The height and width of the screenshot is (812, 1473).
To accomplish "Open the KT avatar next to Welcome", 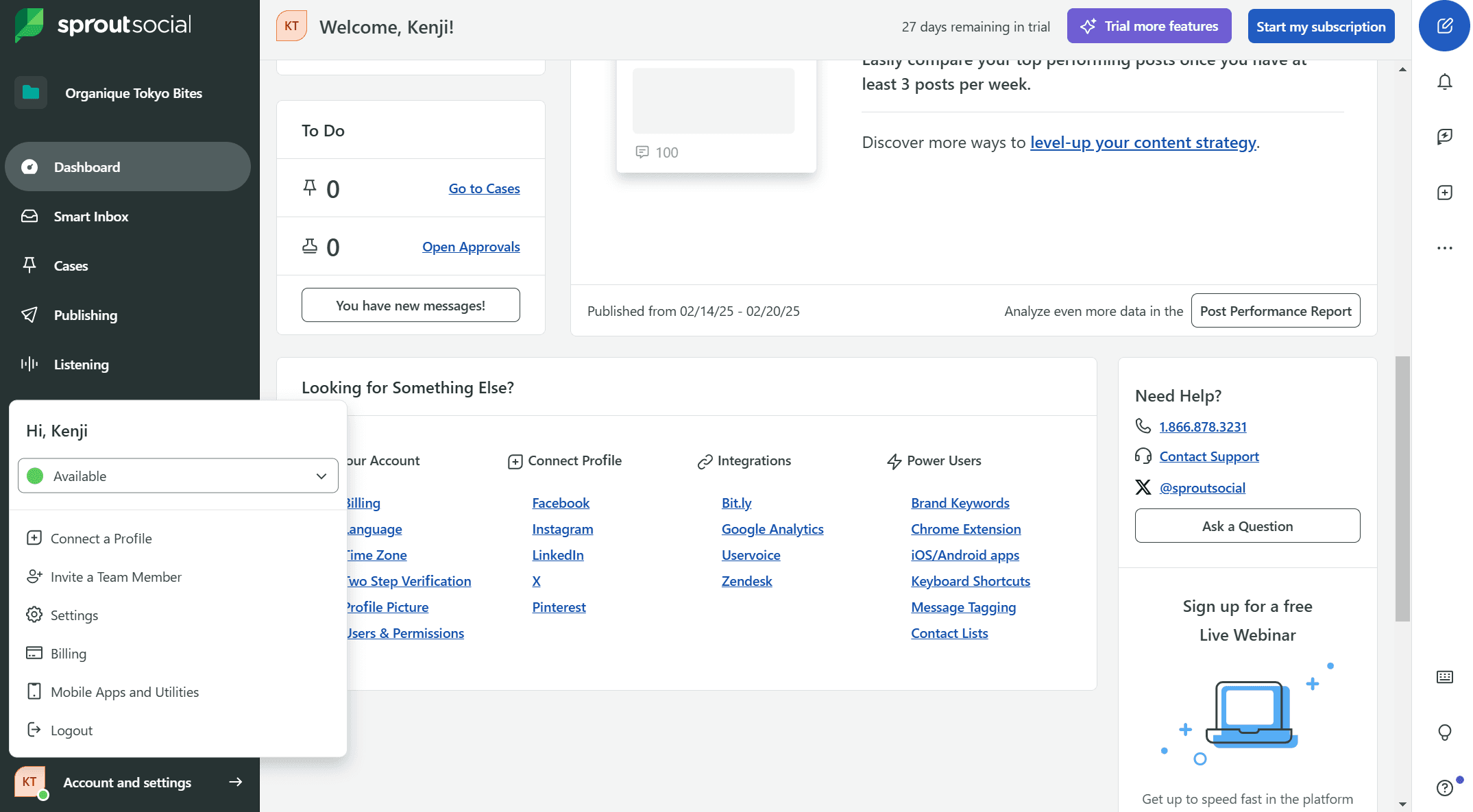I will [291, 26].
